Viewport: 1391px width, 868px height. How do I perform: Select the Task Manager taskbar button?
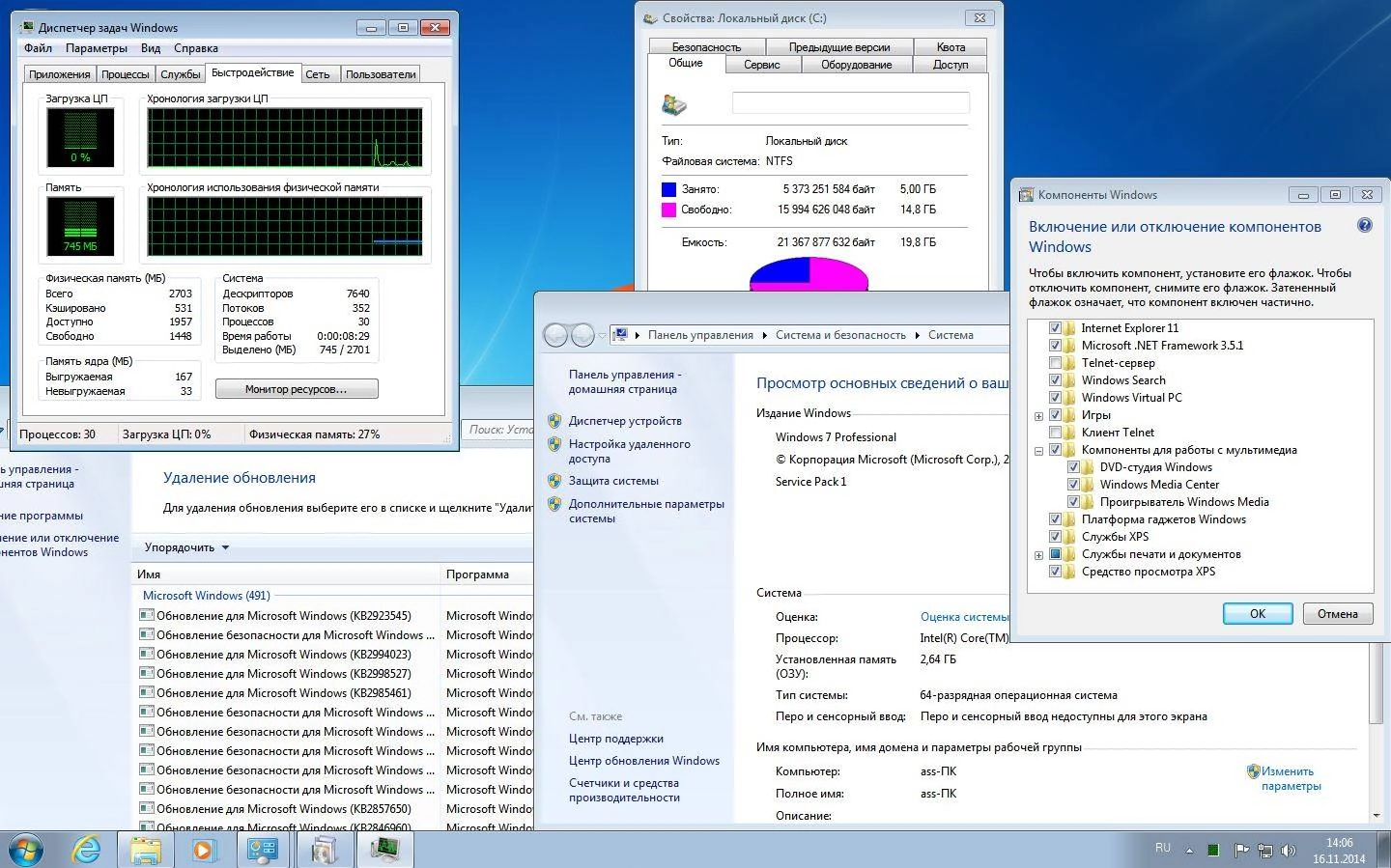385,850
